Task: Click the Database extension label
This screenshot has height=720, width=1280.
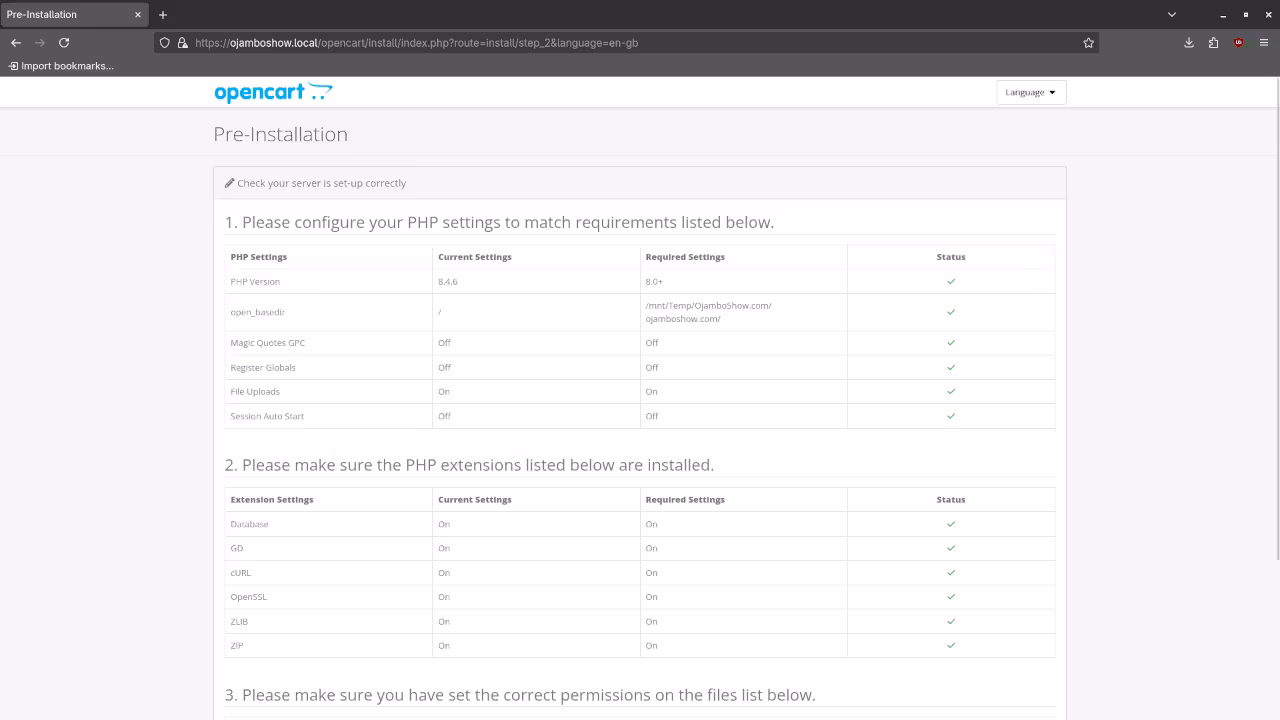Action: coord(249,524)
